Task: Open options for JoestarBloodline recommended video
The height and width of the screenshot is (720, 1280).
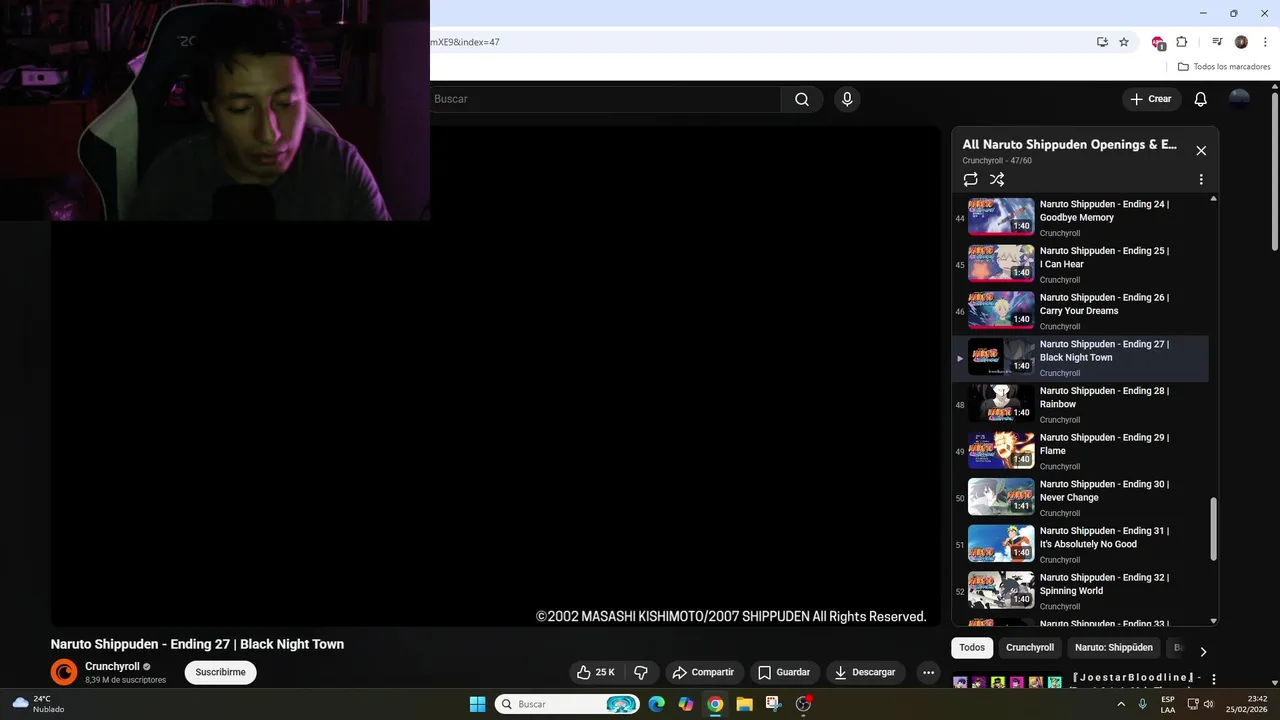Action: click(1214, 679)
